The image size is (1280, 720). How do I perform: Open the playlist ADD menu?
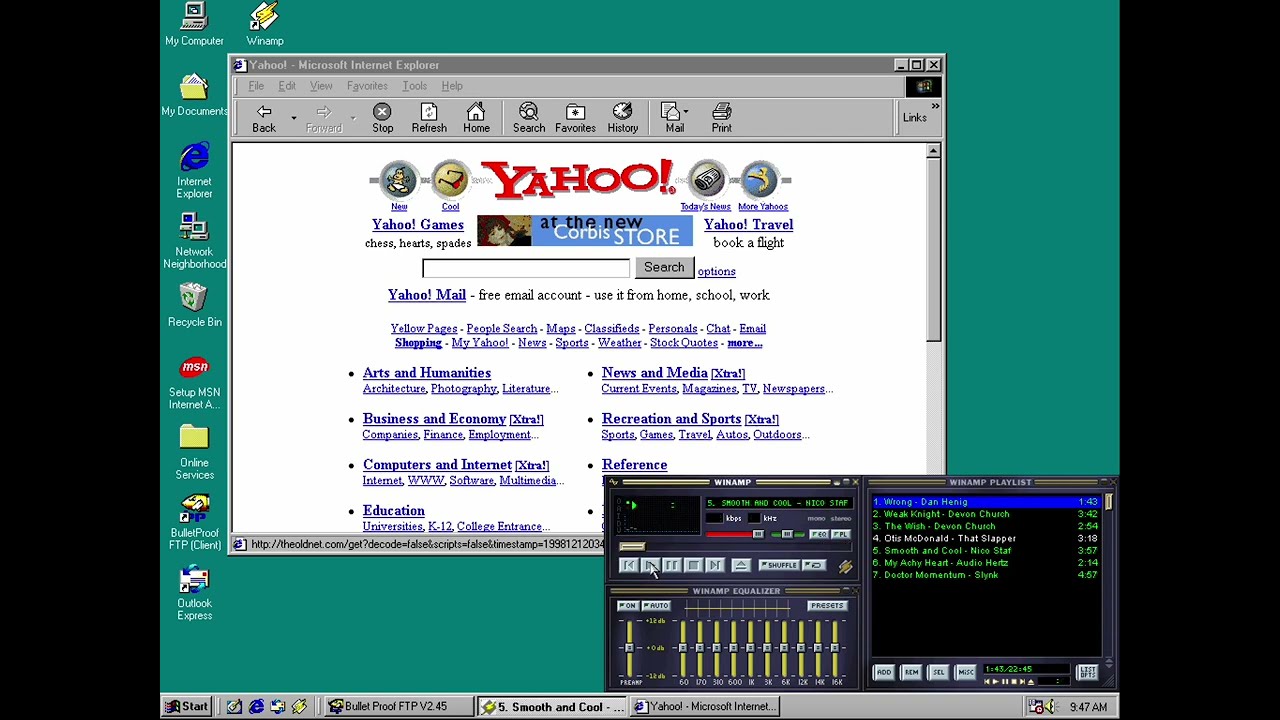[x=884, y=672]
